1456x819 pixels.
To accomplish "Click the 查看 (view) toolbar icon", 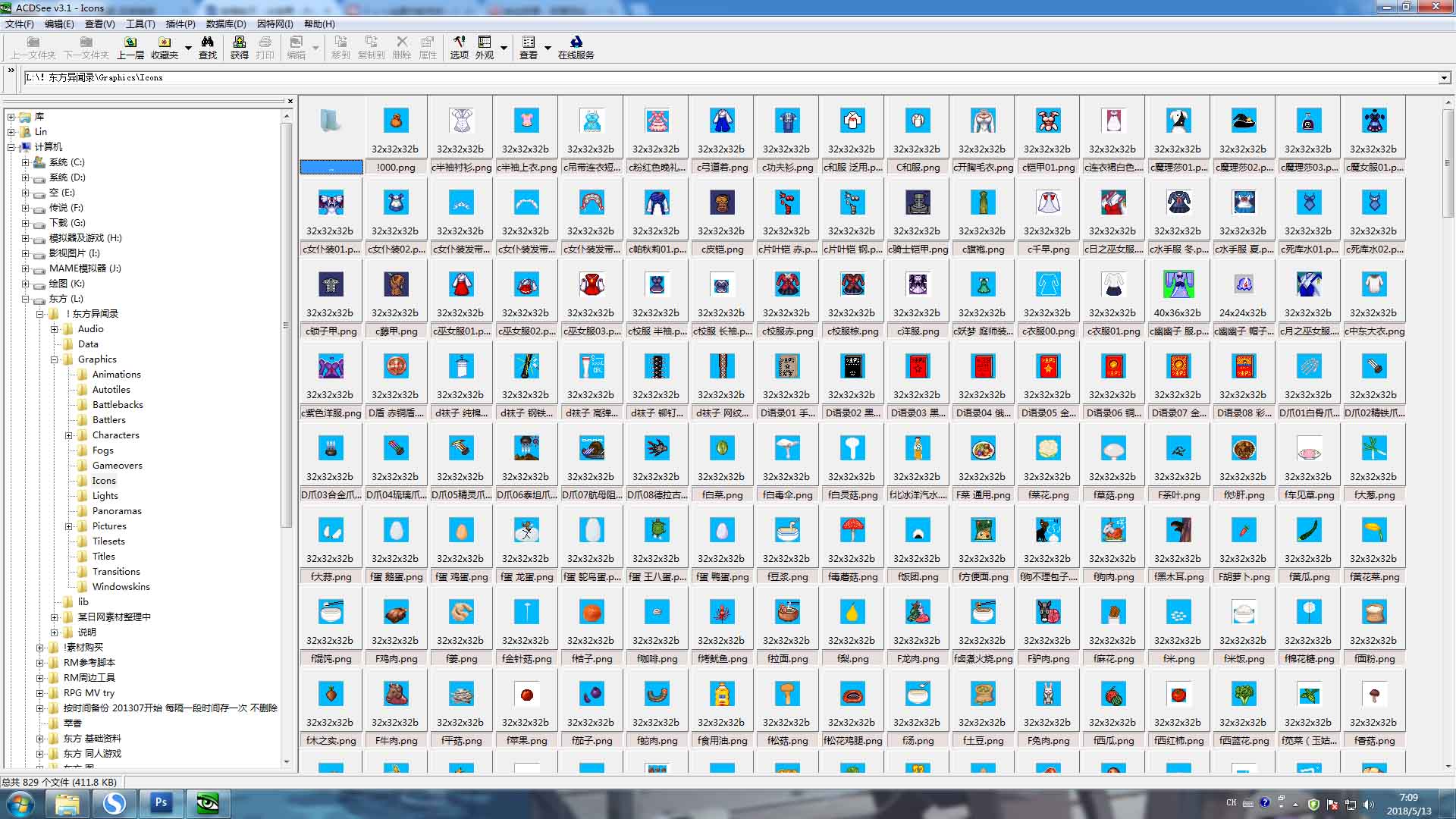I will click(529, 47).
